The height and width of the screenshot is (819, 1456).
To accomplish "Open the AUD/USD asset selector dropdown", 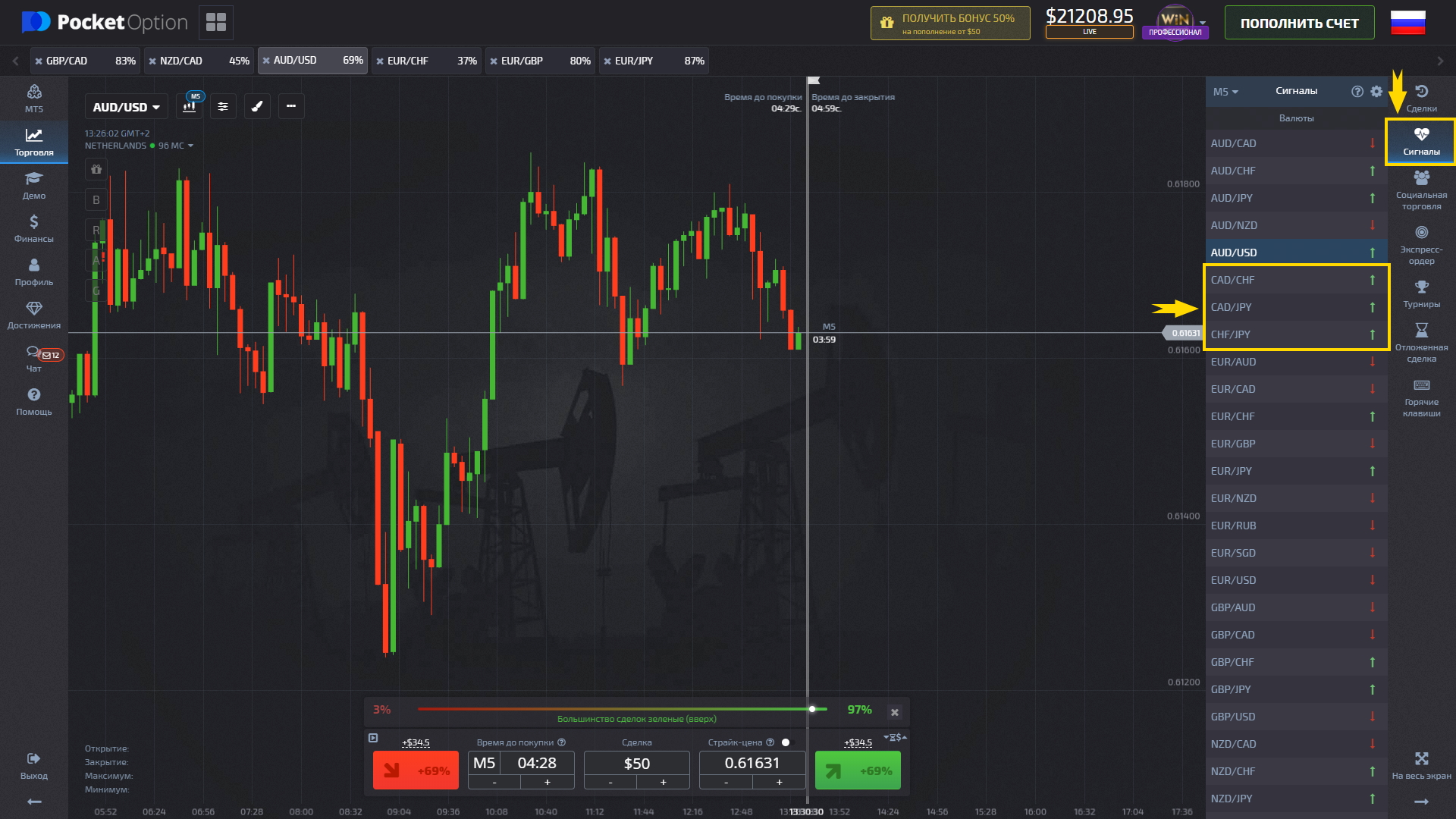I will pos(125,106).
